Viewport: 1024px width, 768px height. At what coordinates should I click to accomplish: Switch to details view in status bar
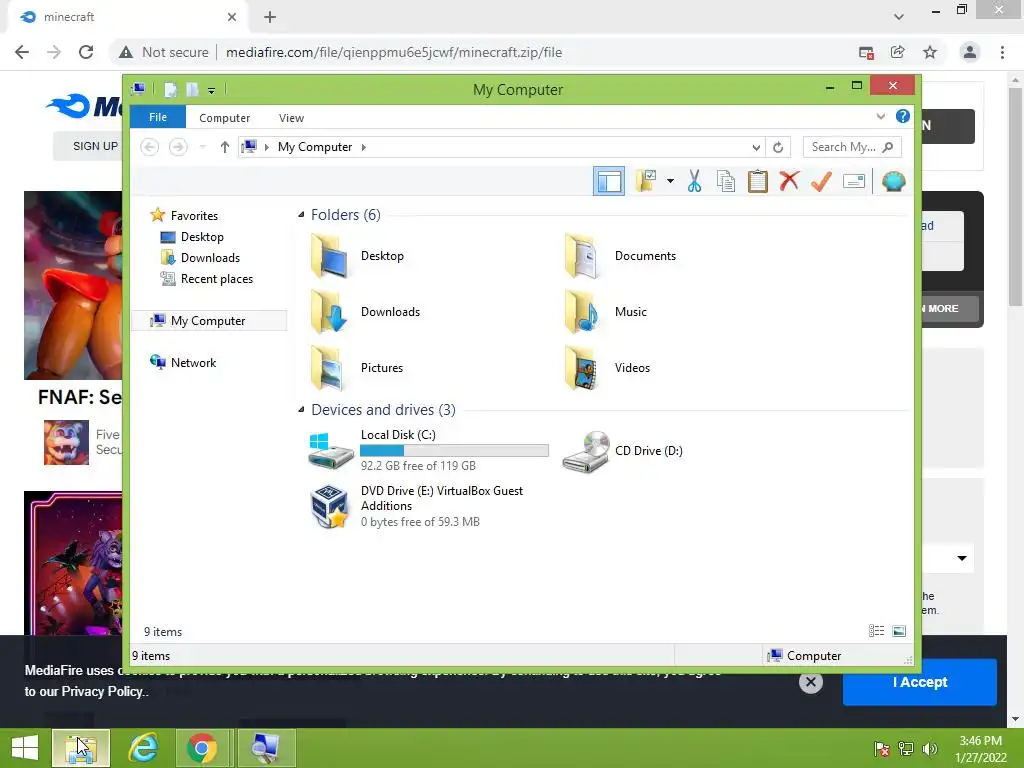pos(876,631)
